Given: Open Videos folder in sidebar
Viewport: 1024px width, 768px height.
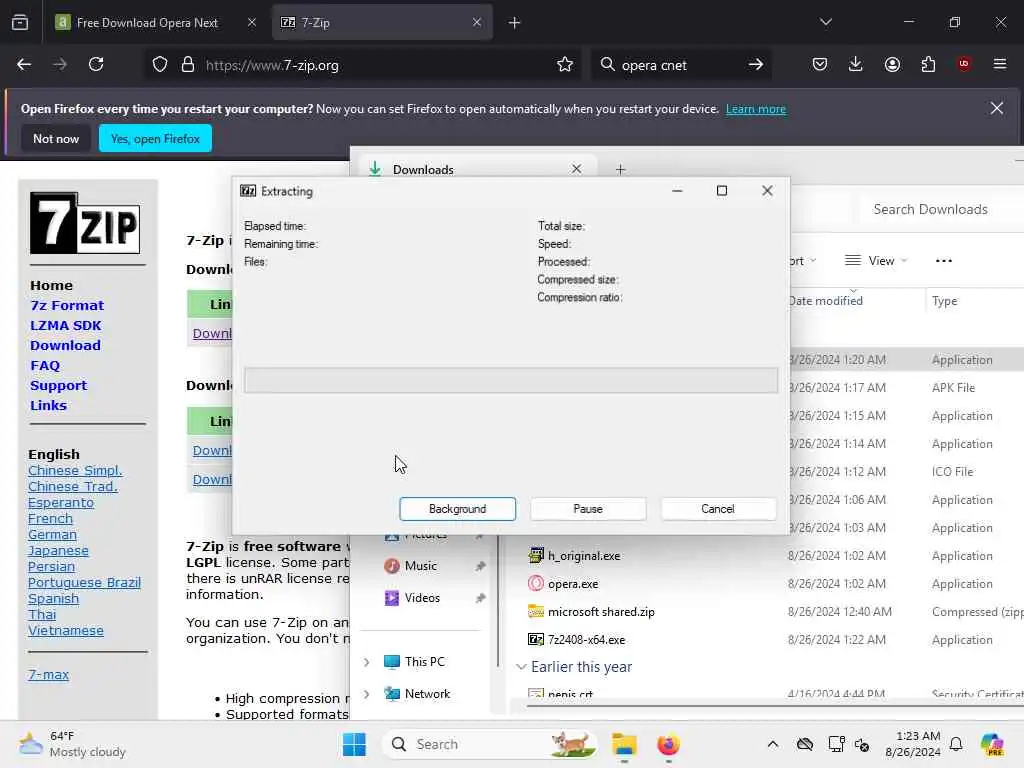Looking at the screenshot, I should click(x=422, y=598).
